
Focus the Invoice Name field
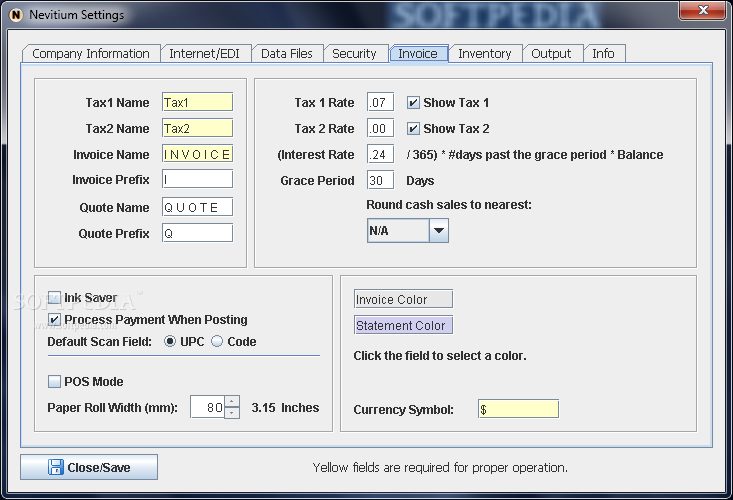click(x=197, y=154)
